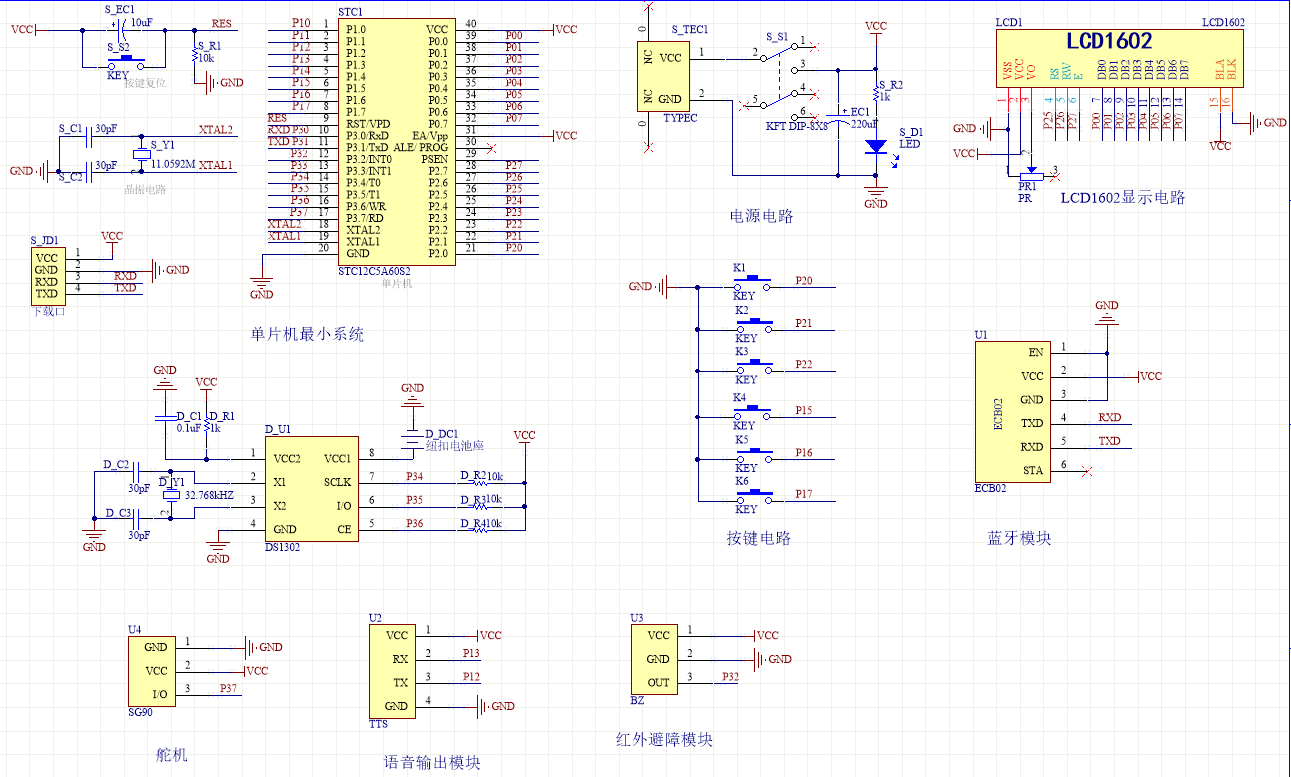Click the BZ infrared module U3
Screen dimensions: 1291x777
tap(657, 659)
